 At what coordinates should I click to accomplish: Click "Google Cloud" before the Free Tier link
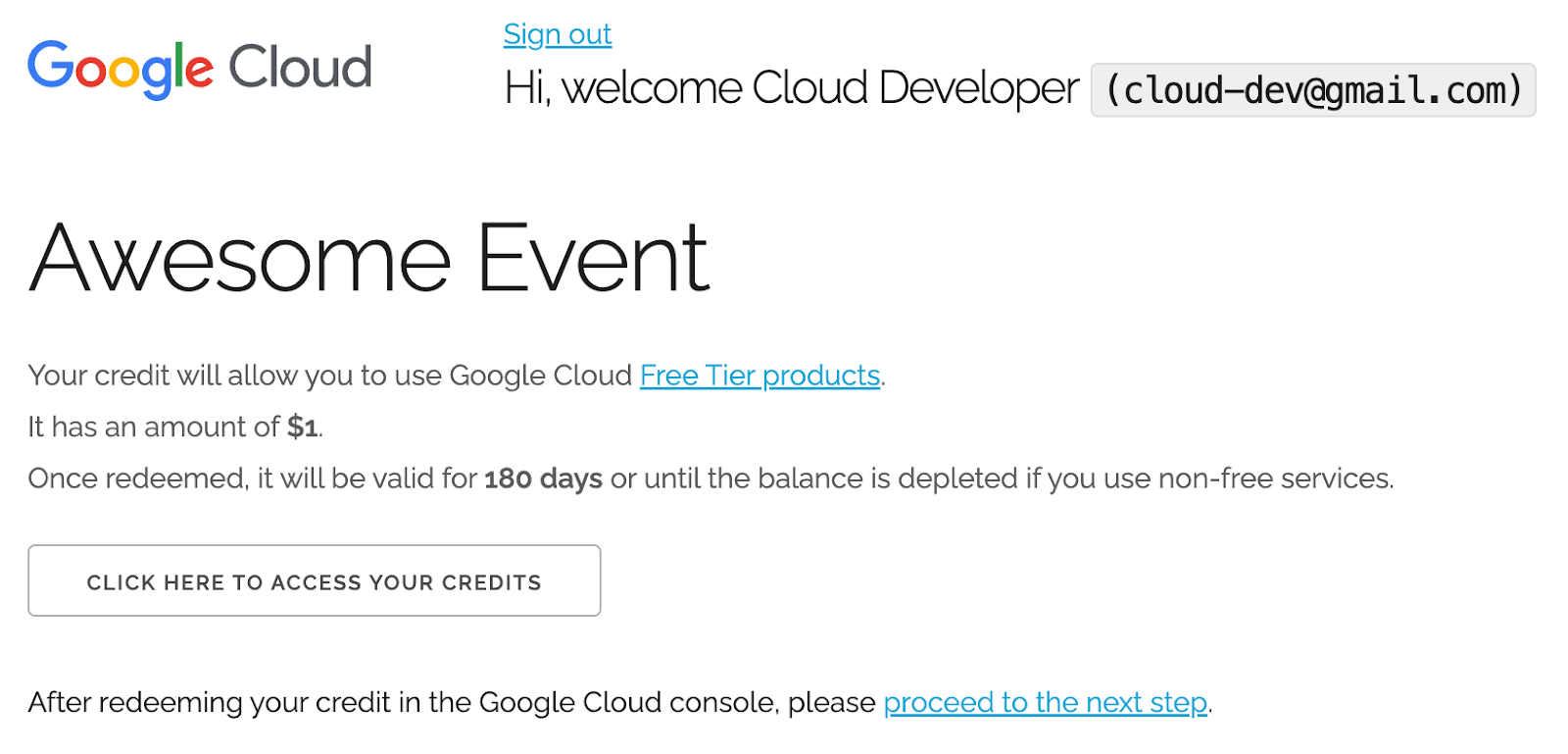pyautogui.click(x=540, y=376)
